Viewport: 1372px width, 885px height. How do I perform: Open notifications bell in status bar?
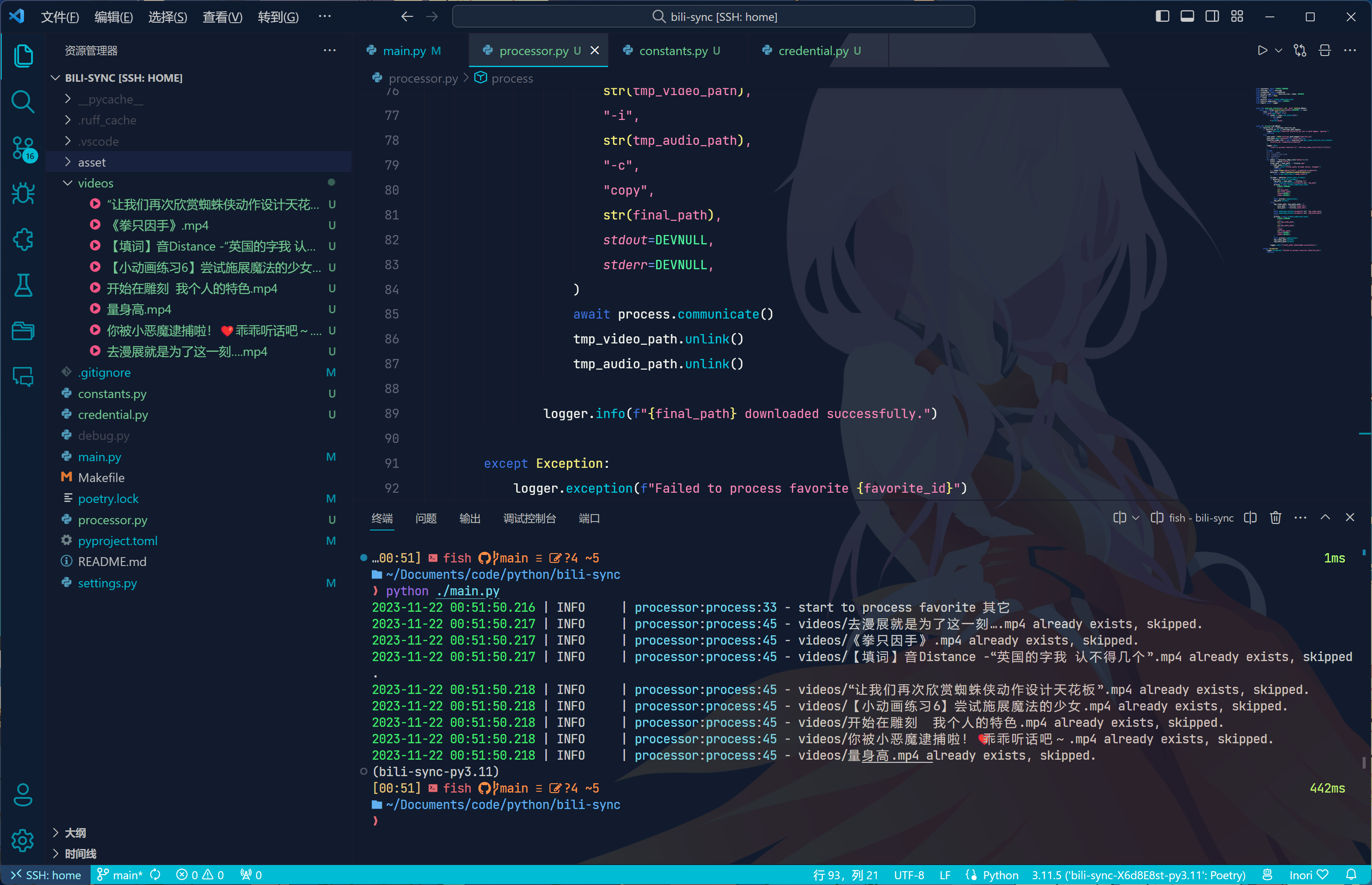point(1351,875)
